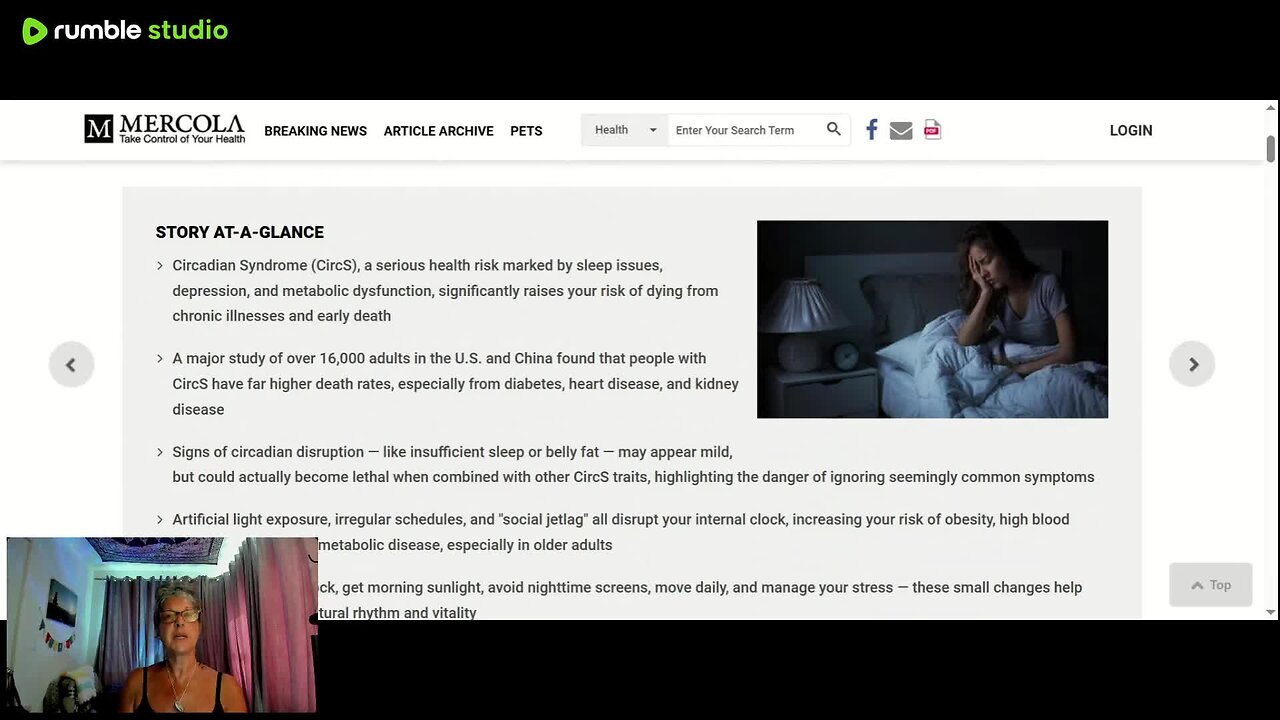The image size is (1280, 720).
Task: Click the 'get morning sunlight' bullet text
Action: 701,600
